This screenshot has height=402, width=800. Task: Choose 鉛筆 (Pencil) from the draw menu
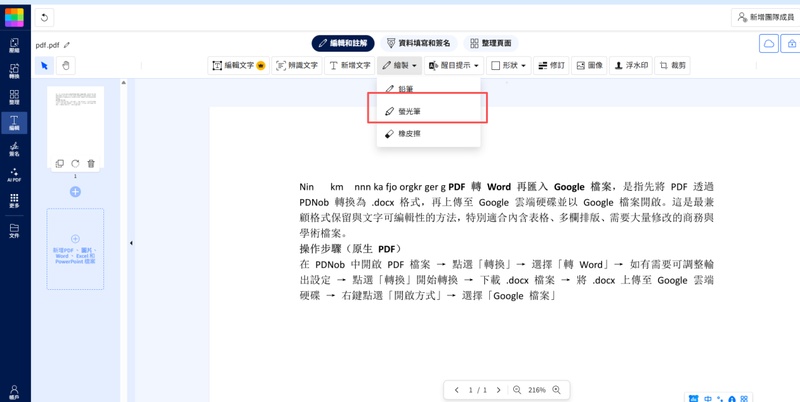point(429,89)
